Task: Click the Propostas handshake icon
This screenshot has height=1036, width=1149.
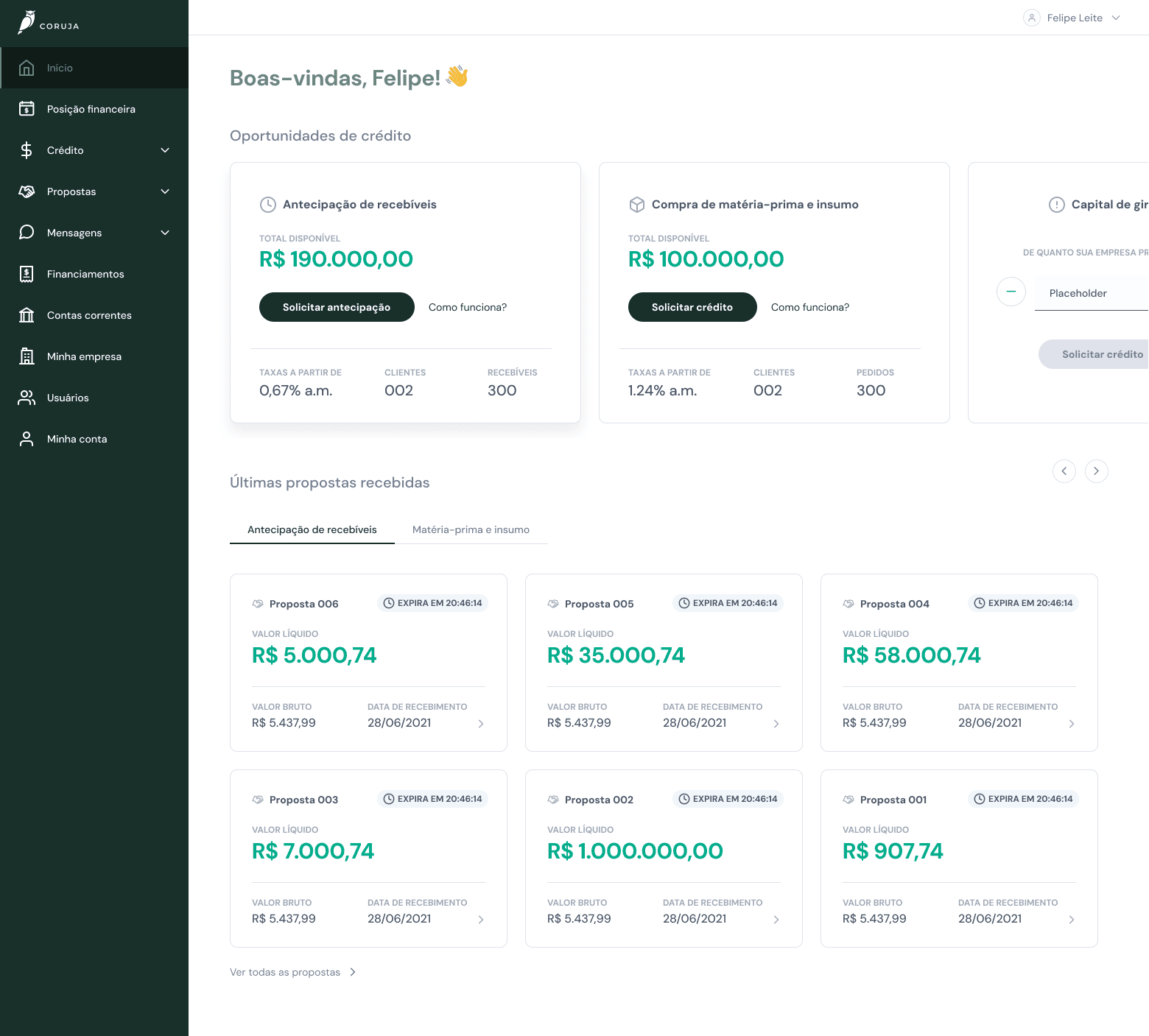Action: point(27,191)
